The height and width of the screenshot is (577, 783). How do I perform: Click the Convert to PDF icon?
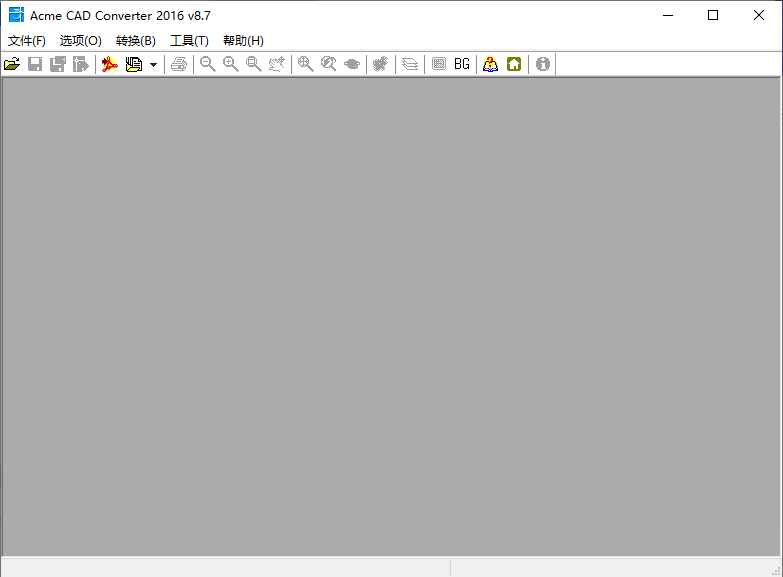tap(110, 64)
